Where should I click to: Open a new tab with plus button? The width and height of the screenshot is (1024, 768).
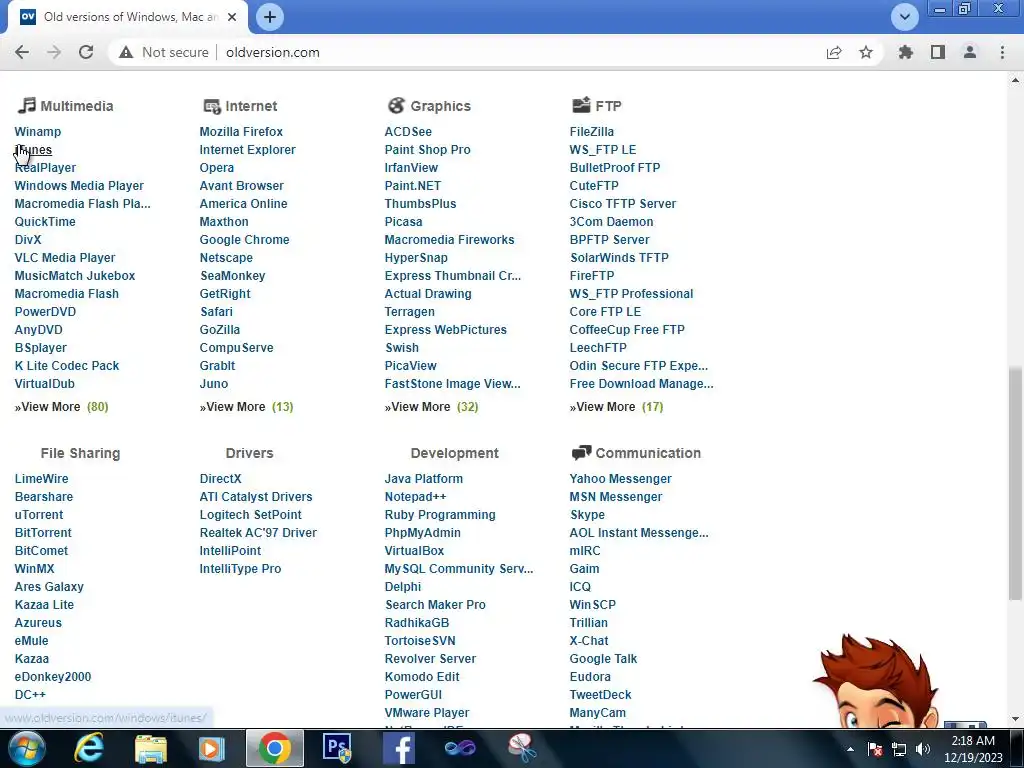click(270, 17)
